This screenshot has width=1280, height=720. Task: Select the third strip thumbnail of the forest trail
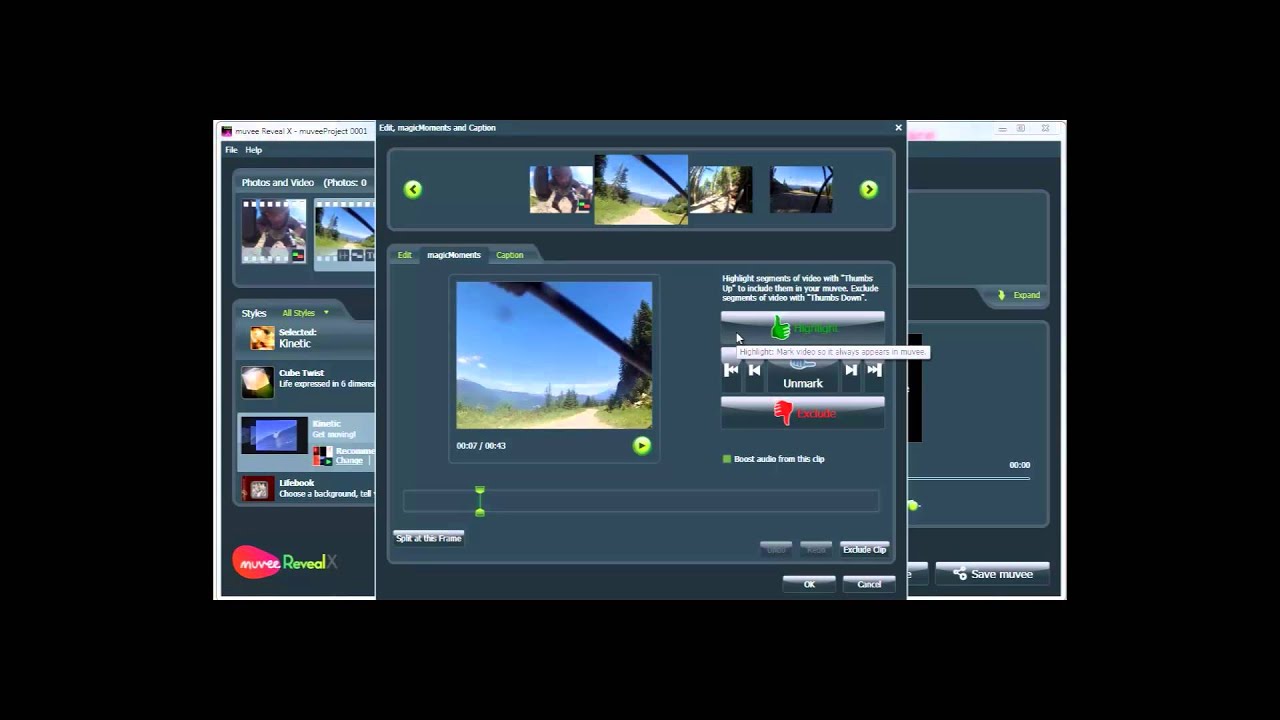(720, 190)
